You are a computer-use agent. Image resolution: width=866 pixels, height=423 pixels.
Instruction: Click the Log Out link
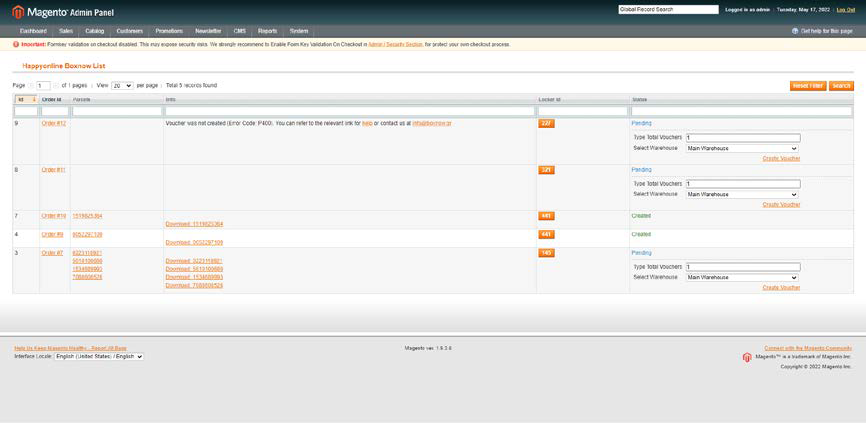(x=845, y=9)
